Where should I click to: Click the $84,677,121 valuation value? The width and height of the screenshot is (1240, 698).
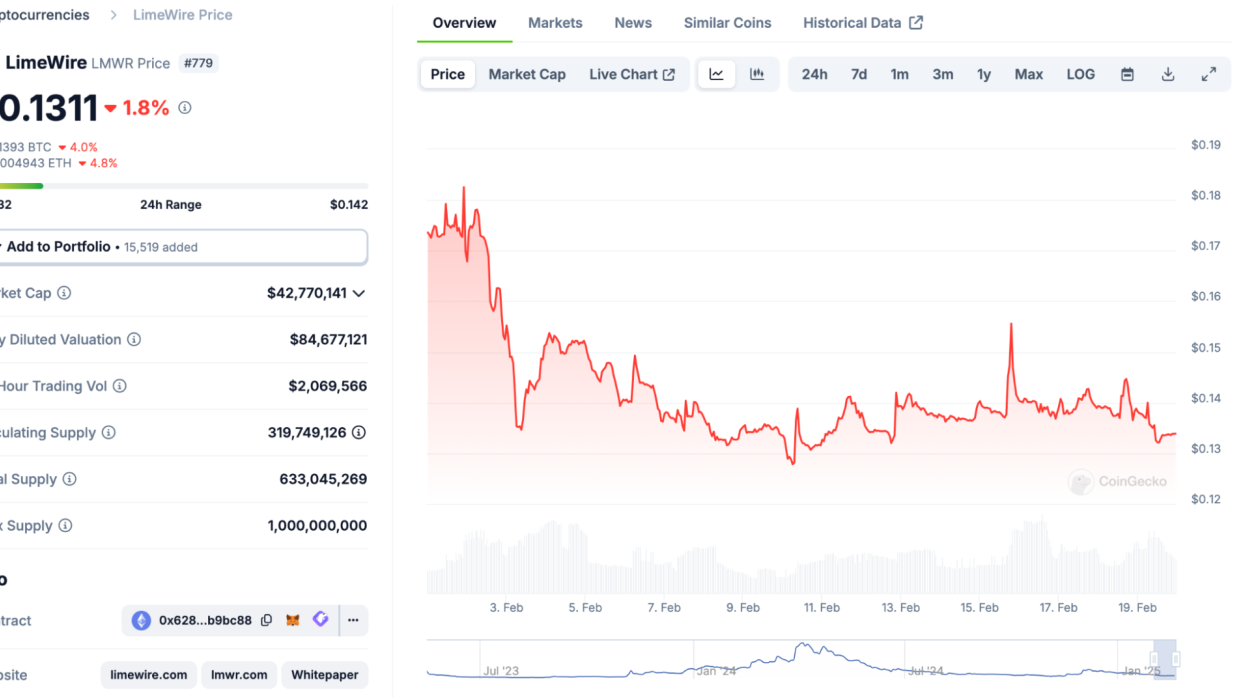(x=328, y=339)
